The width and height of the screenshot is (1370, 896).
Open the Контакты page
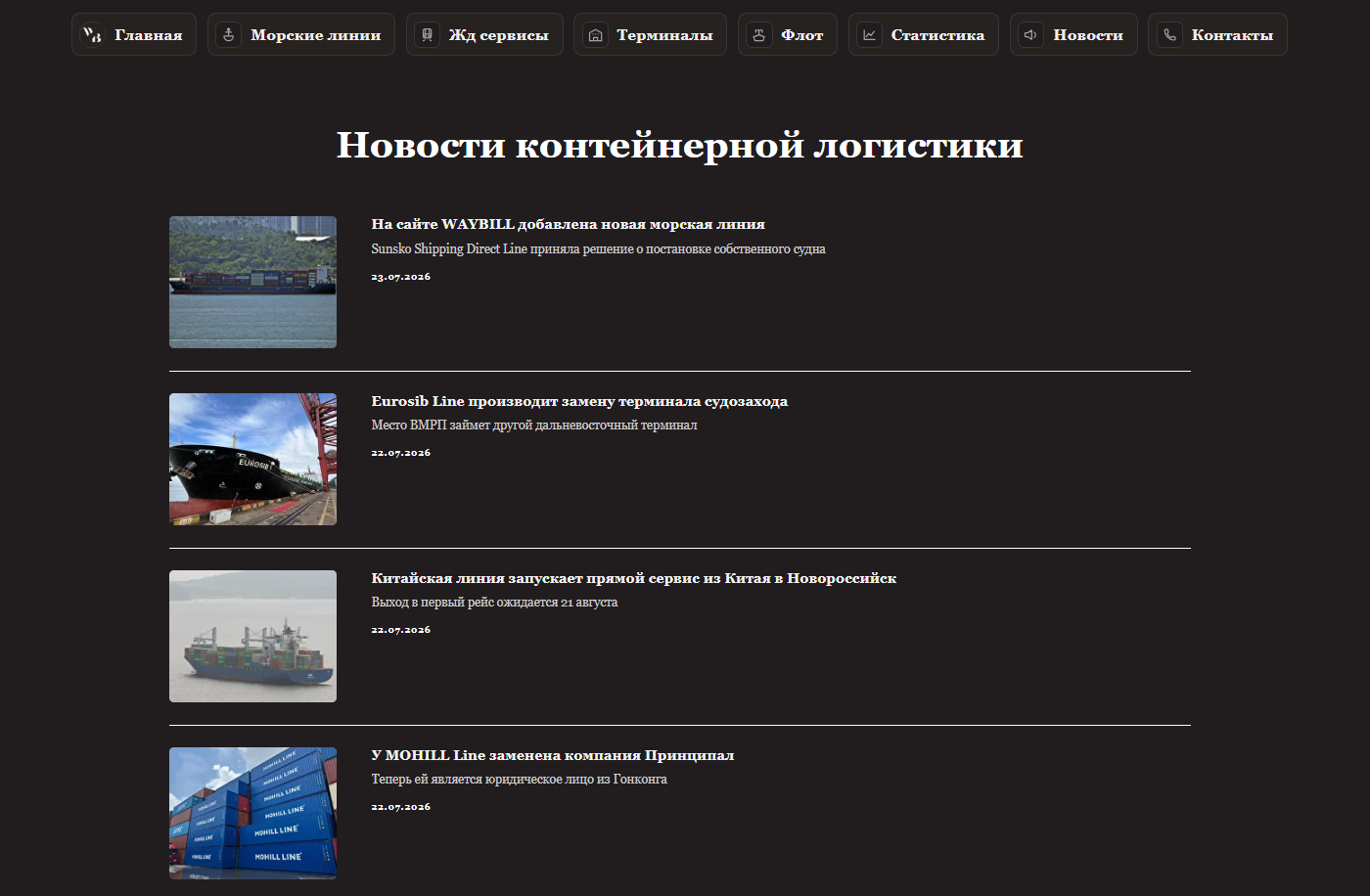coord(1217,34)
